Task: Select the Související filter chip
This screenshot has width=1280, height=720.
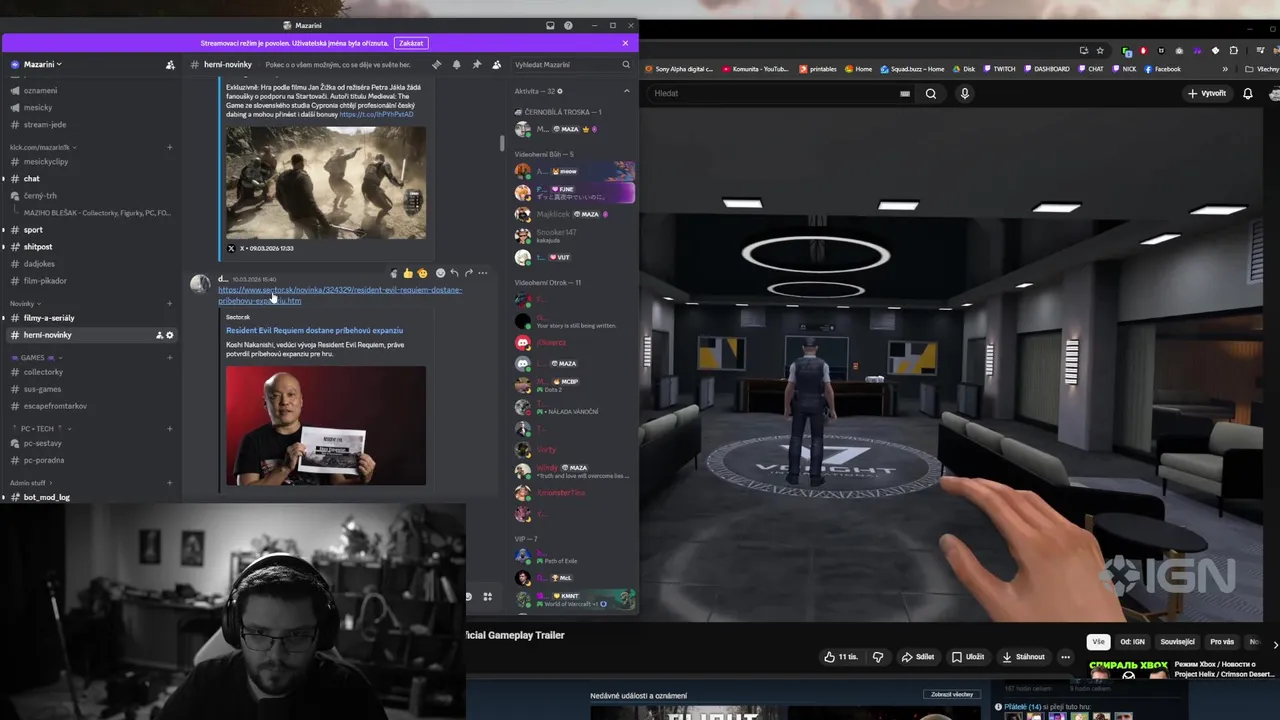Action: [1177, 642]
